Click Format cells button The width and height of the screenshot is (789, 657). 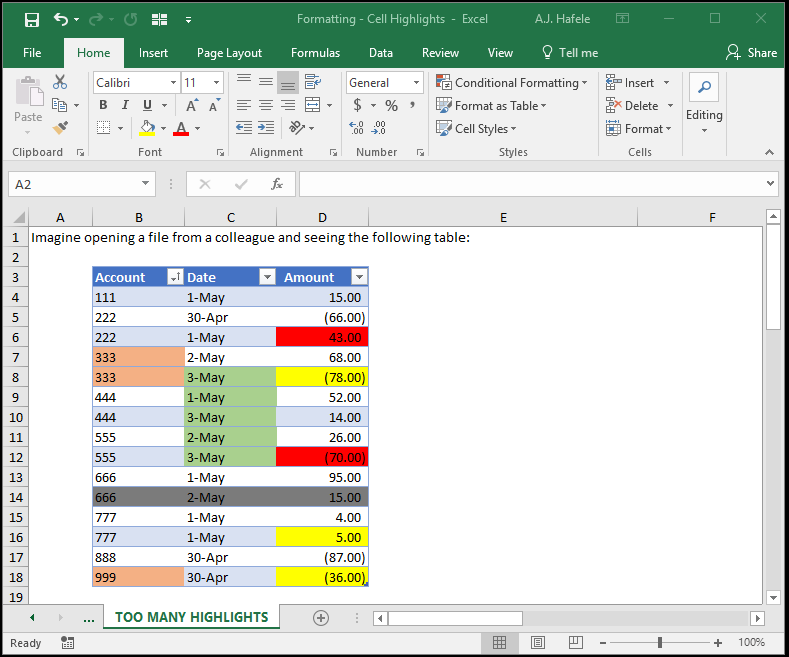pos(639,129)
